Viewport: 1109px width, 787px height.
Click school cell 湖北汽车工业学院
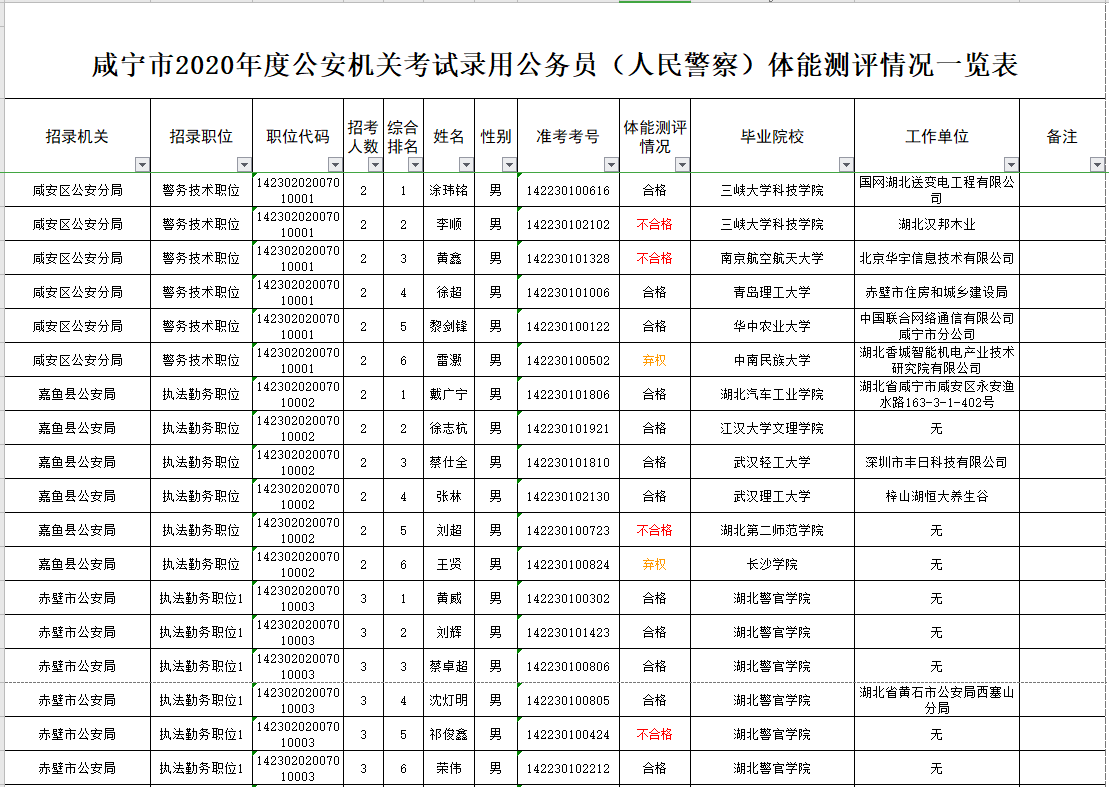772,394
